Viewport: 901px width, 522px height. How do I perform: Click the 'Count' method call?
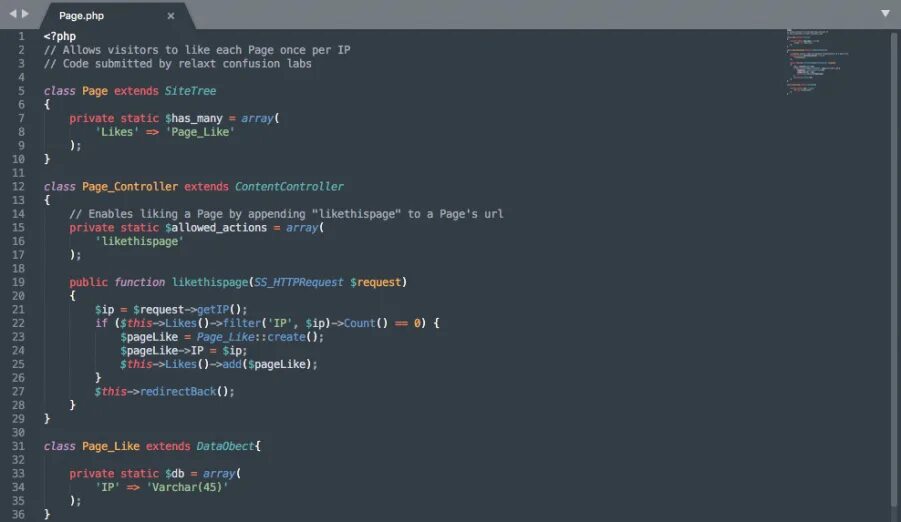[x=359, y=323]
